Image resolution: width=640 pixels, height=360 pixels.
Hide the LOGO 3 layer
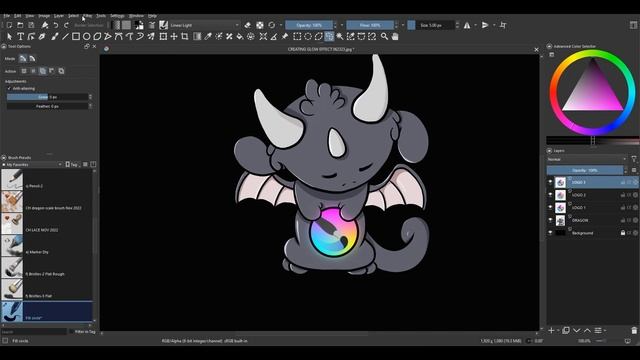pyautogui.click(x=550, y=182)
